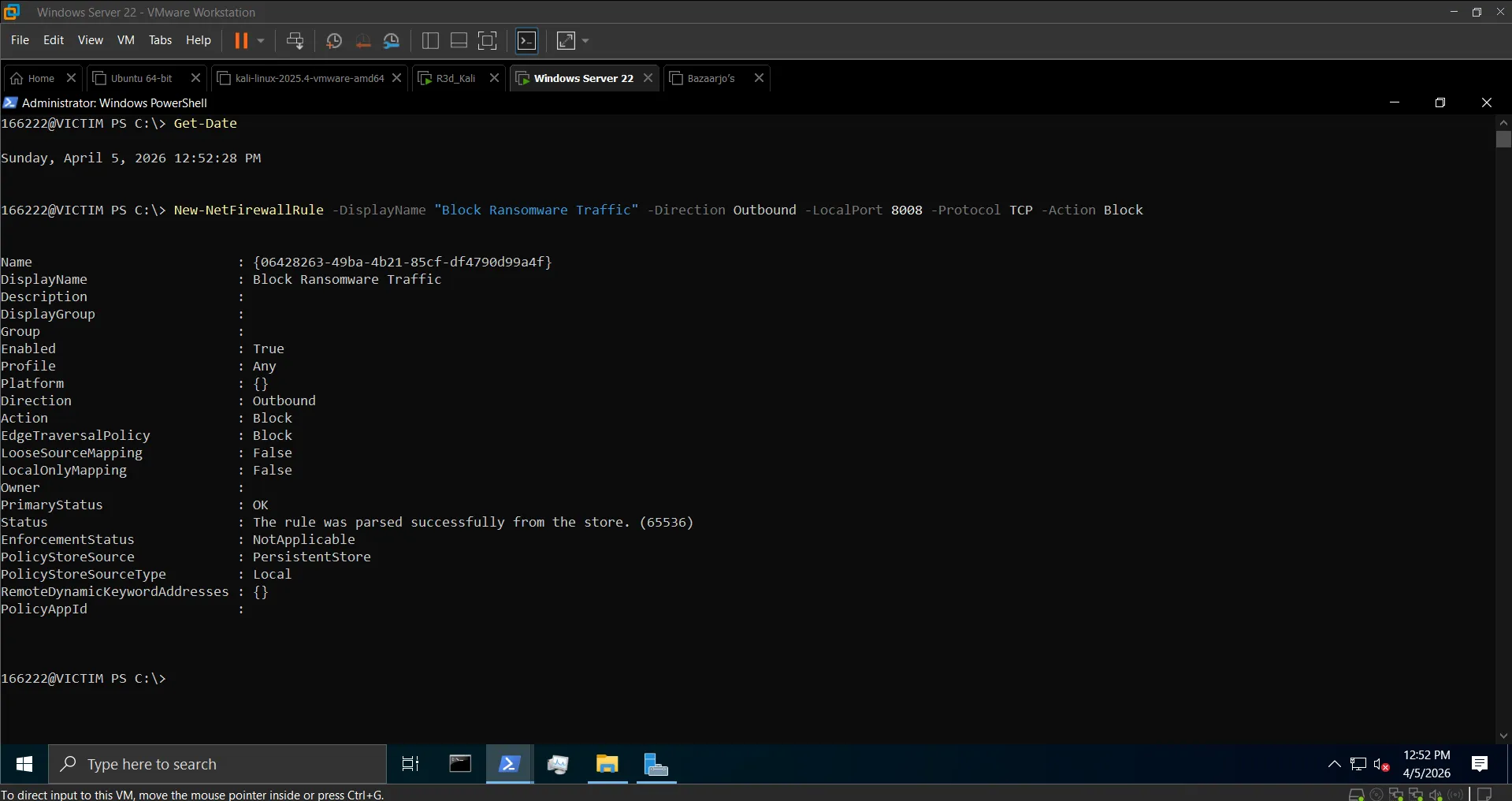The image size is (1512, 801).
Task: Click the PersistentStore value
Action: [312, 557]
